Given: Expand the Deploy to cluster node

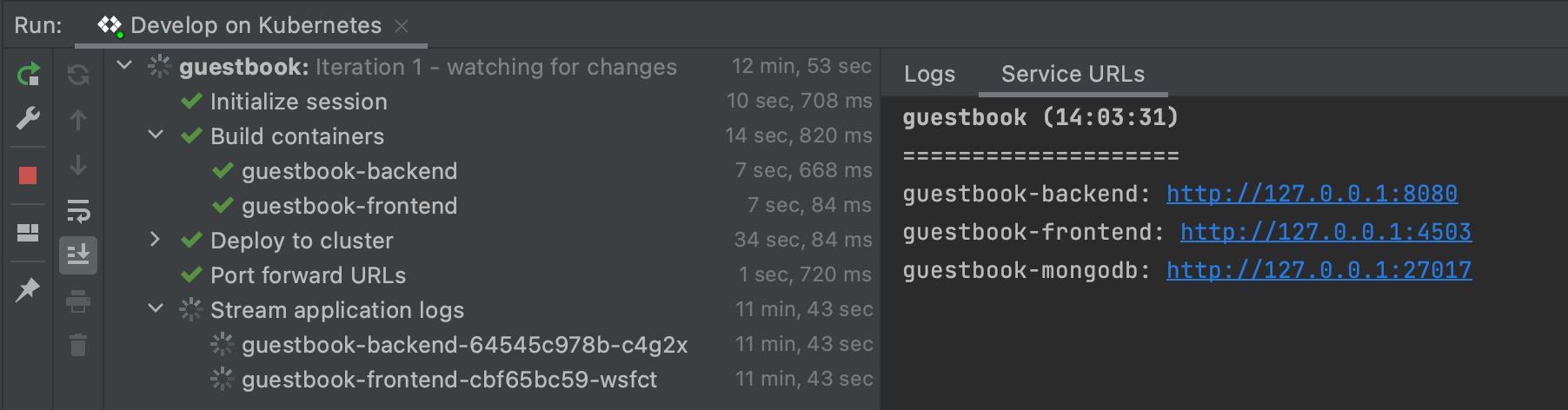Looking at the screenshot, I should (156, 240).
